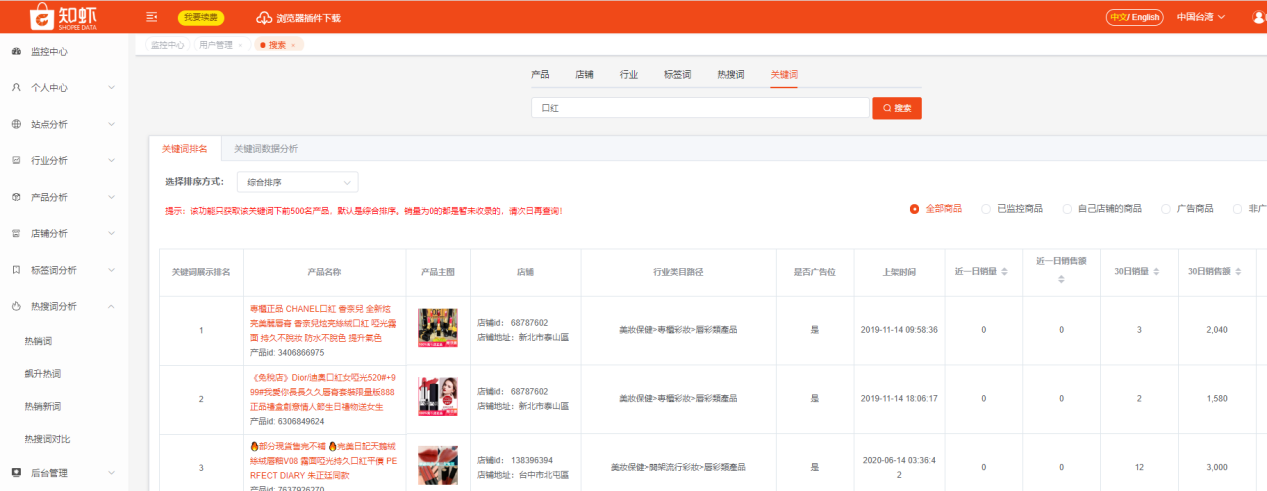Toggle language with 中文/English switch

1135,17
